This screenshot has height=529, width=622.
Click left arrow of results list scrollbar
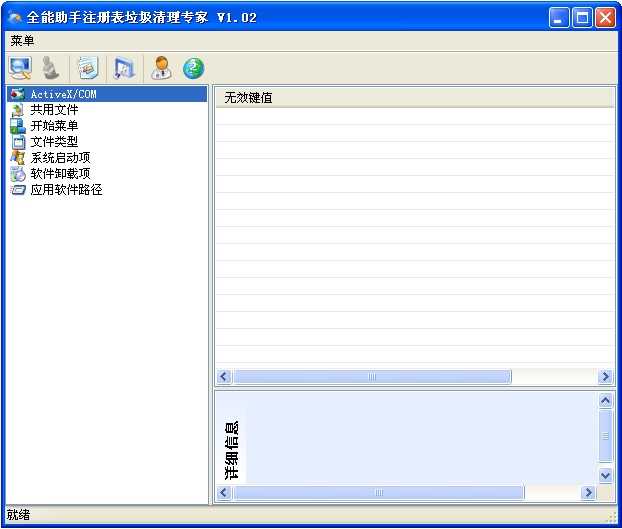(224, 376)
